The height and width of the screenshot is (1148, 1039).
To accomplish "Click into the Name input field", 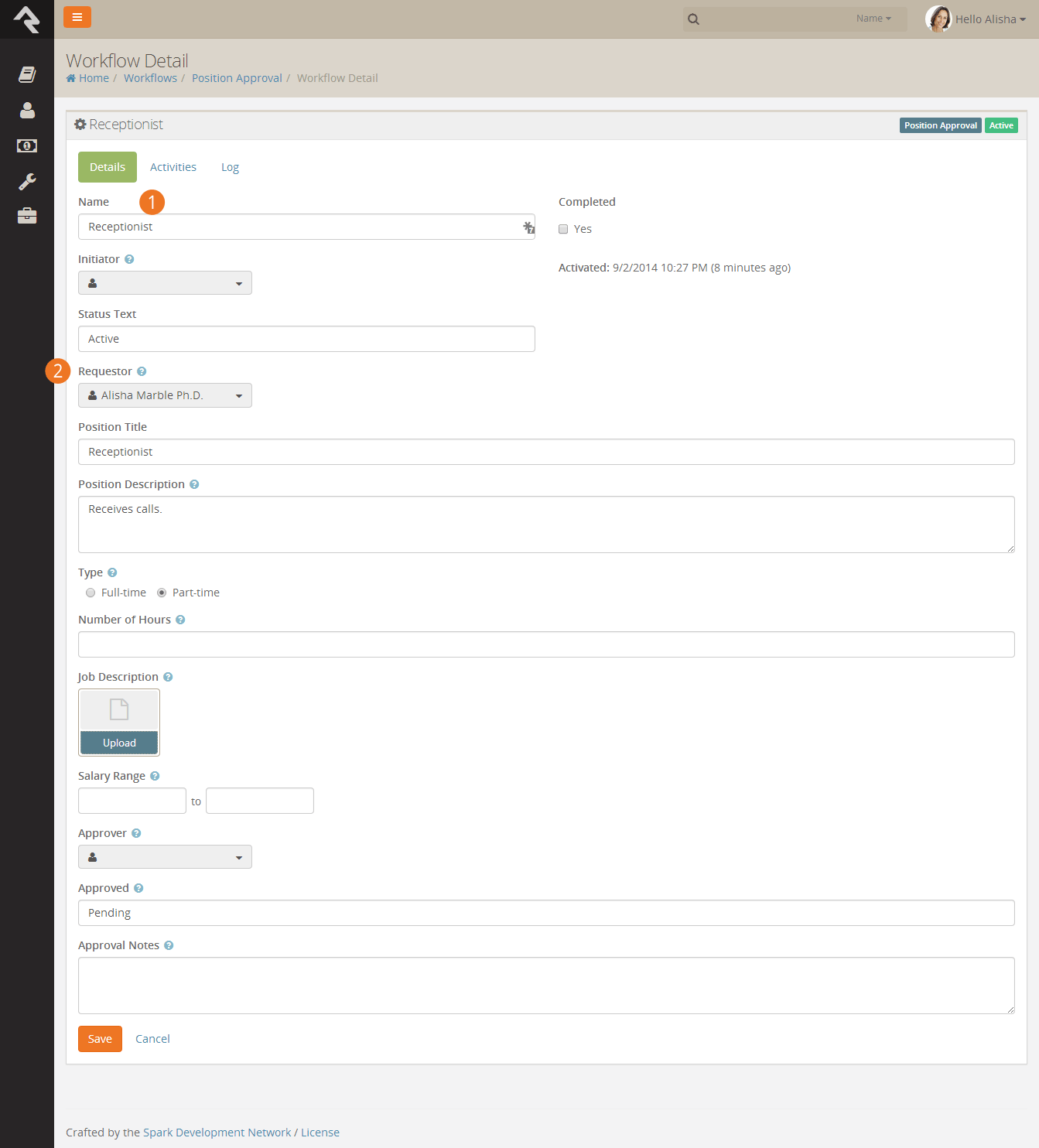I will (x=306, y=227).
